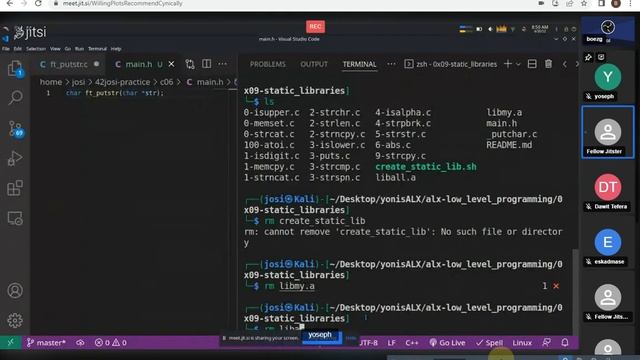Start Go Live server
The height and width of the screenshot is (360, 640).
point(447,342)
